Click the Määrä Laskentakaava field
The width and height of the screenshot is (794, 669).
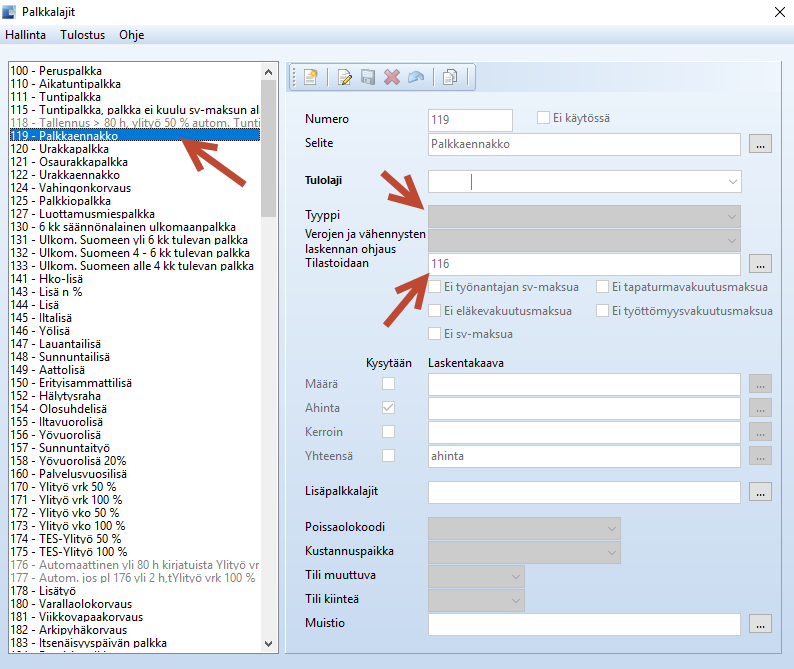click(x=584, y=384)
